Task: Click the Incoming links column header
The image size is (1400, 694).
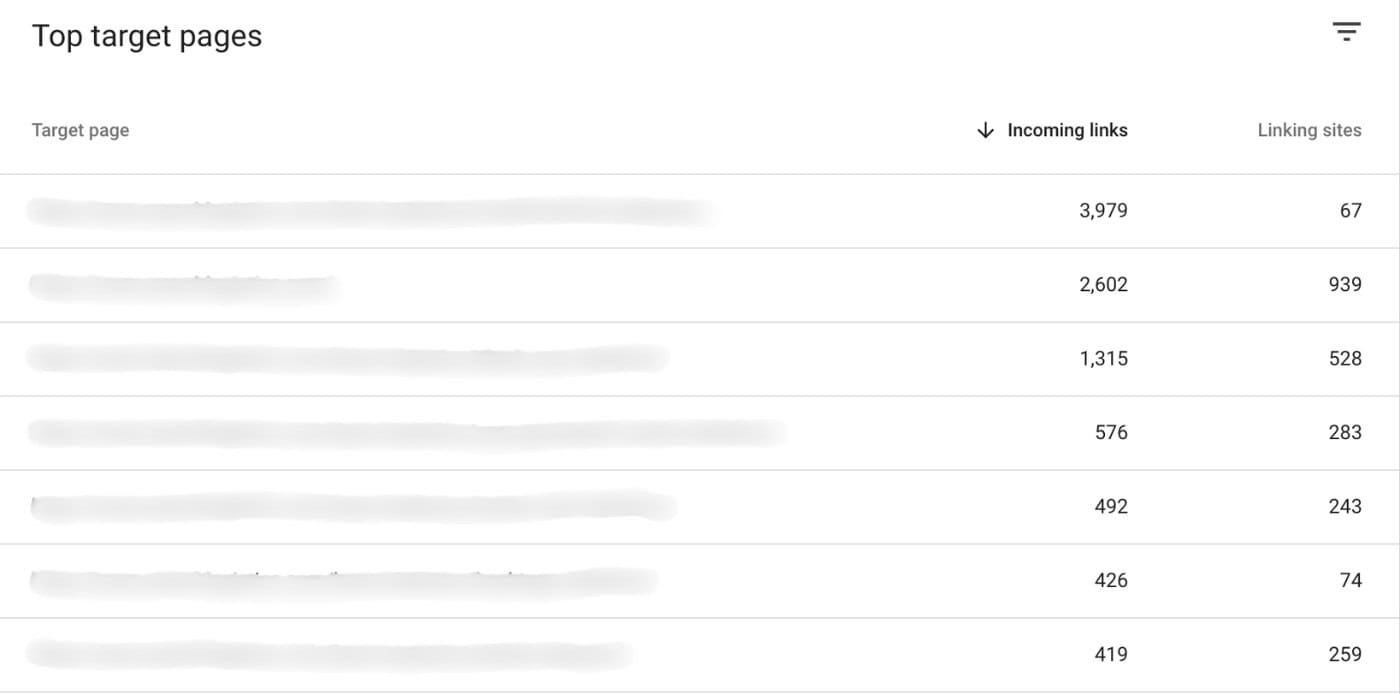Action: pyautogui.click(x=1068, y=130)
